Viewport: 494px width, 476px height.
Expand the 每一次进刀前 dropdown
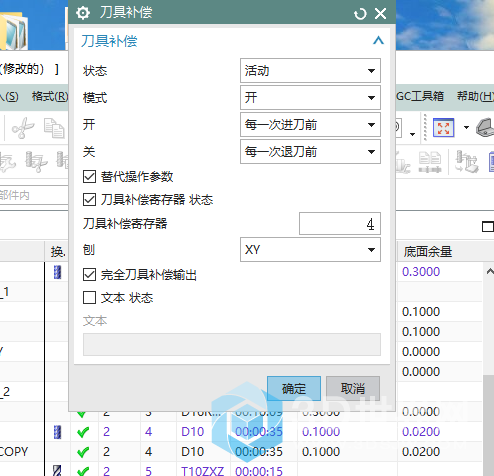pos(310,125)
